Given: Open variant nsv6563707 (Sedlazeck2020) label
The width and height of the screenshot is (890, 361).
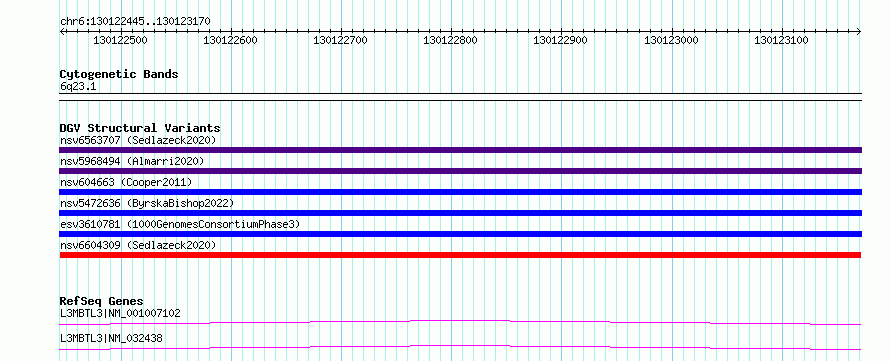Looking at the screenshot, I should coord(138,140).
